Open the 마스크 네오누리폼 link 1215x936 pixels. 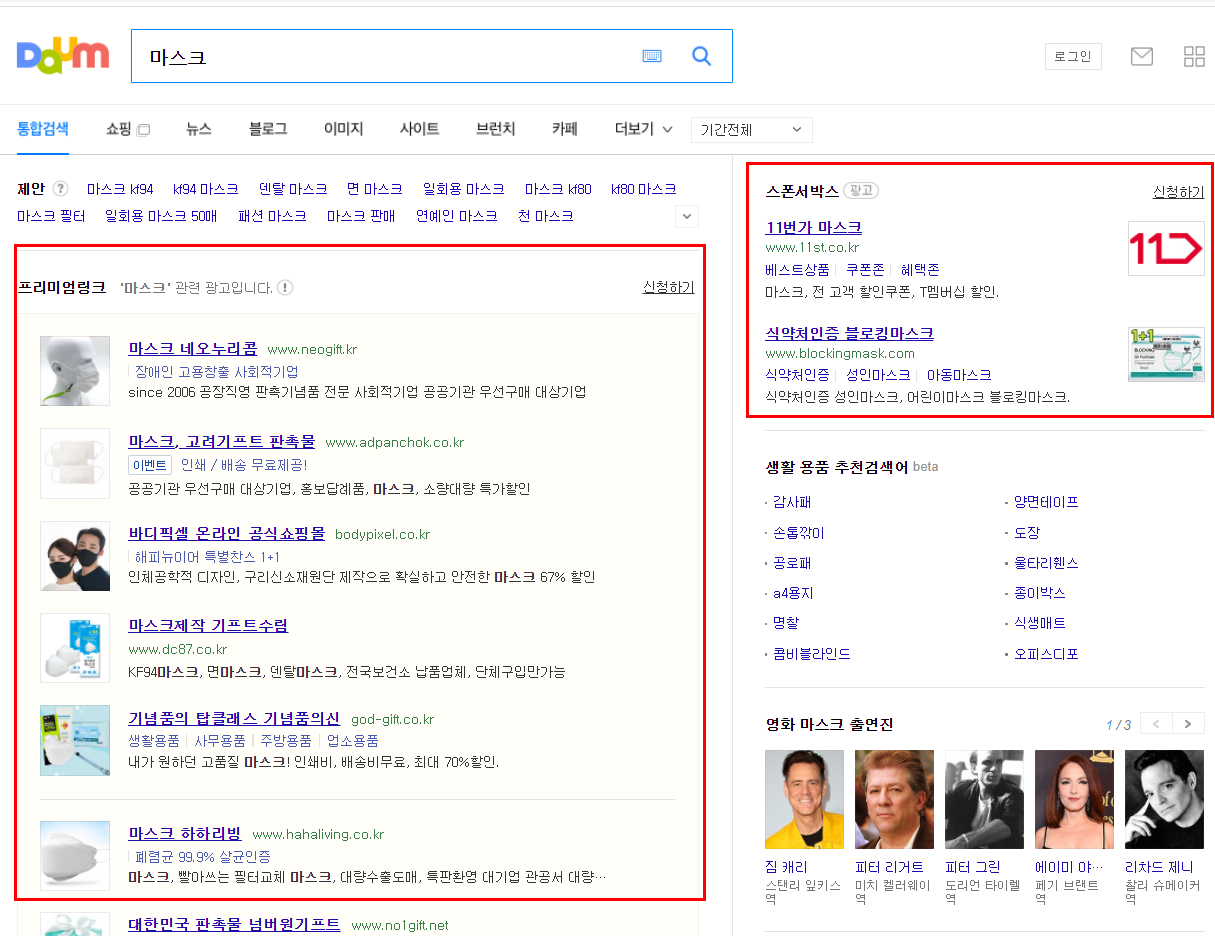click(193, 348)
